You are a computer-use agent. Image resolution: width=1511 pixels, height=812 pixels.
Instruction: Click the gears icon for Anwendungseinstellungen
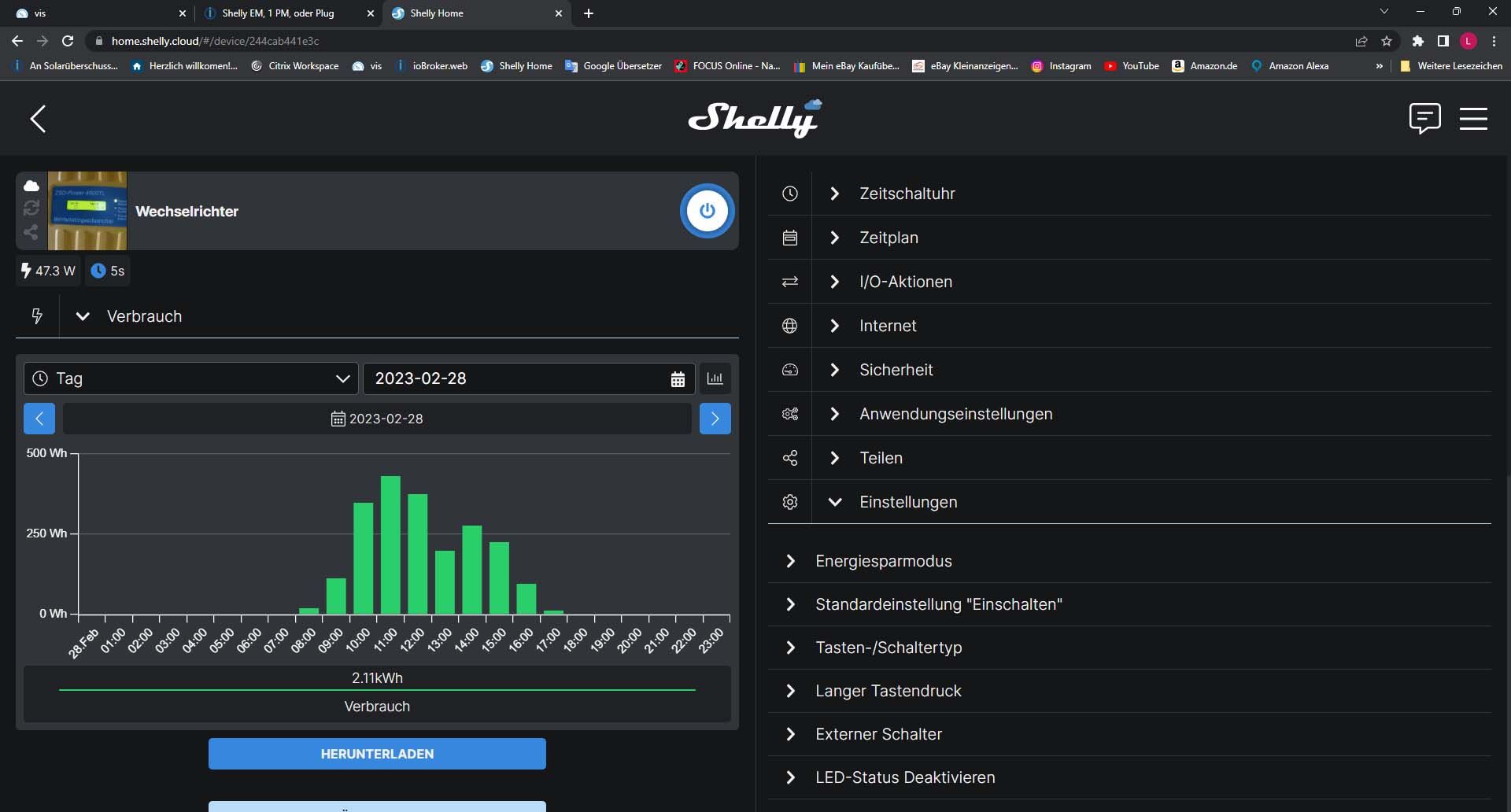[790, 414]
